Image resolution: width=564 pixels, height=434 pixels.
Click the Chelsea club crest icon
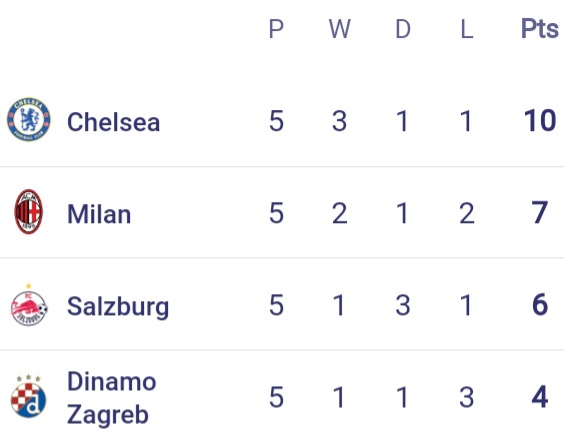pos(29,119)
